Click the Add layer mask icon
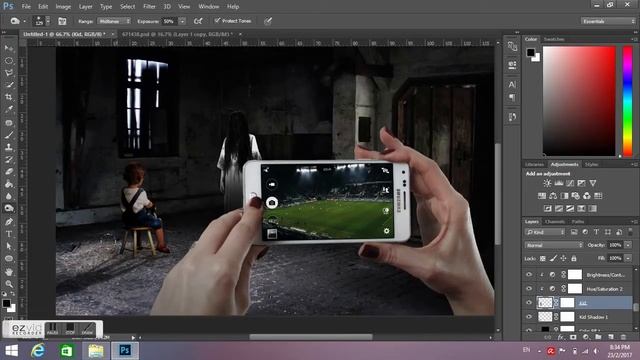Viewport: 640px width, 360px height. click(x=573, y=337)
